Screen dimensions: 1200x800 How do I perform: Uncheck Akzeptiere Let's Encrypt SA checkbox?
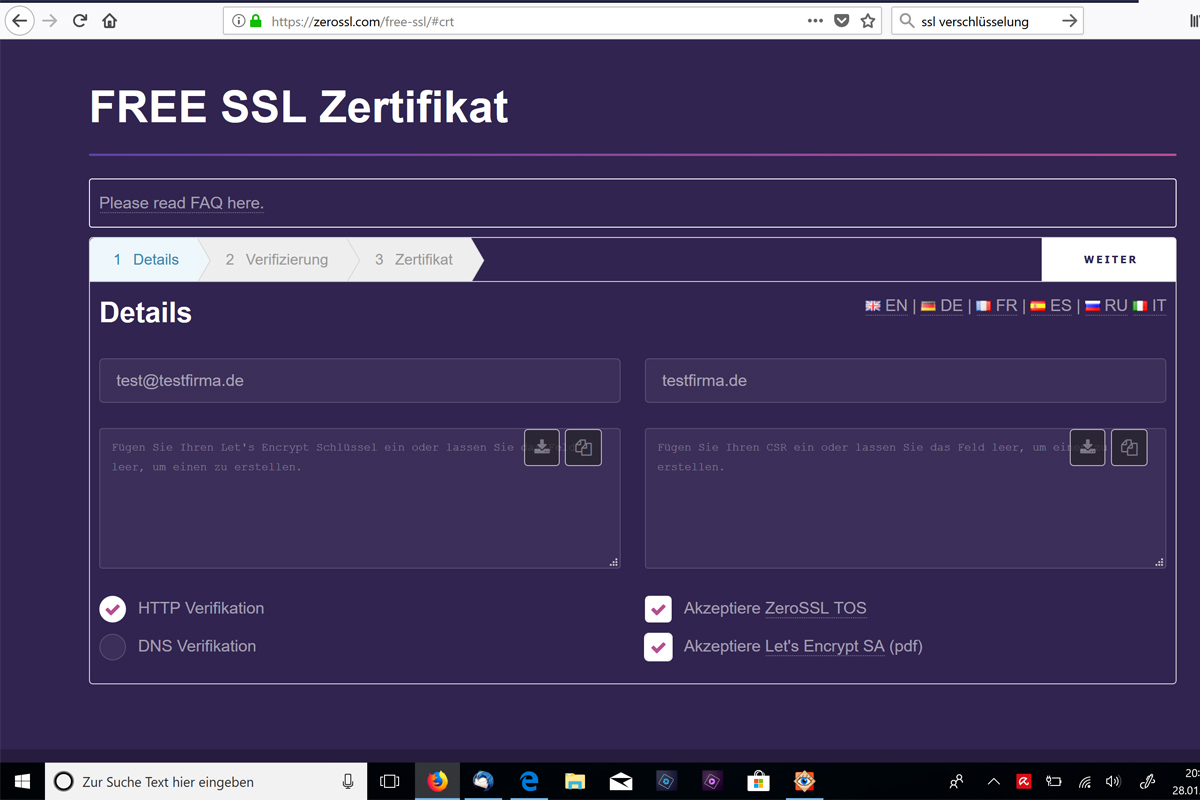[658, 647]
